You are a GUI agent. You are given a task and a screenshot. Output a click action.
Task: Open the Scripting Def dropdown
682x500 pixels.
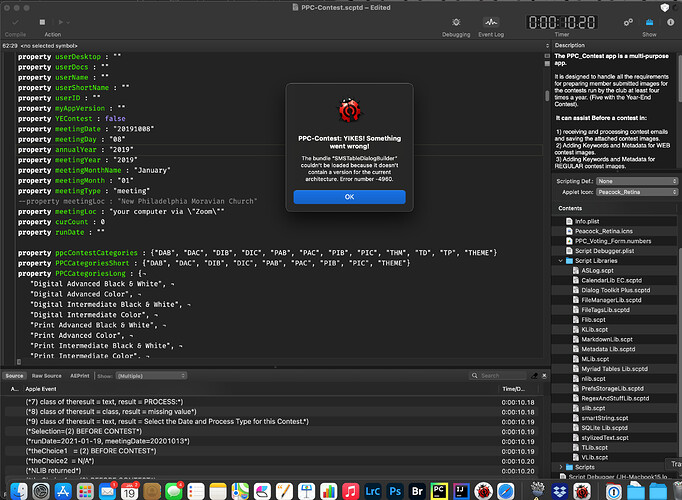point(637,181)
